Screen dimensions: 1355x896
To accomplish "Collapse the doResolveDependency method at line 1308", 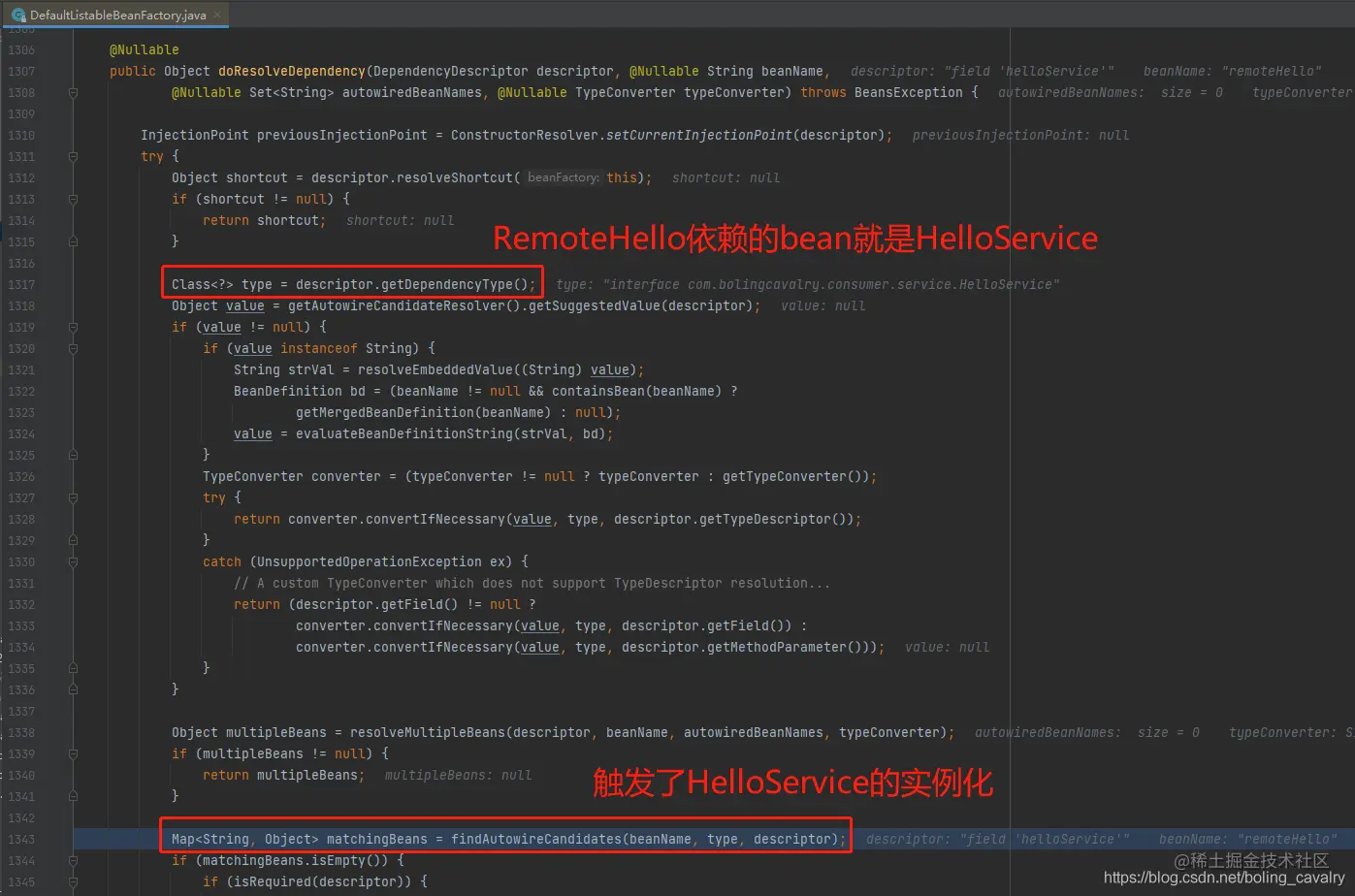I will pos(73,93).
